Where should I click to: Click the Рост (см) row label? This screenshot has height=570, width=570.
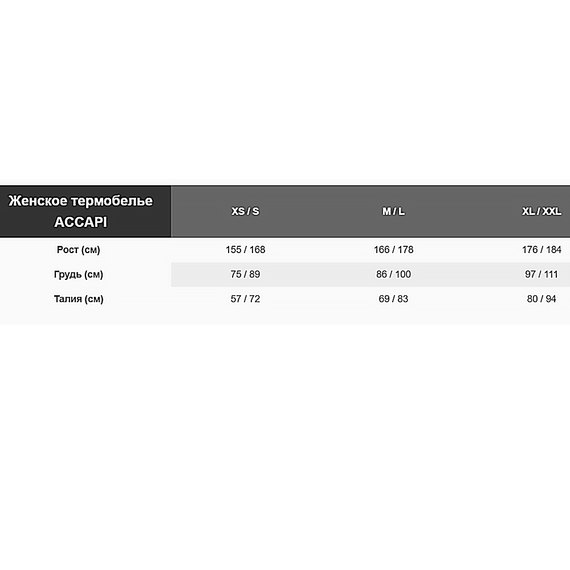(x=79, y=250)
